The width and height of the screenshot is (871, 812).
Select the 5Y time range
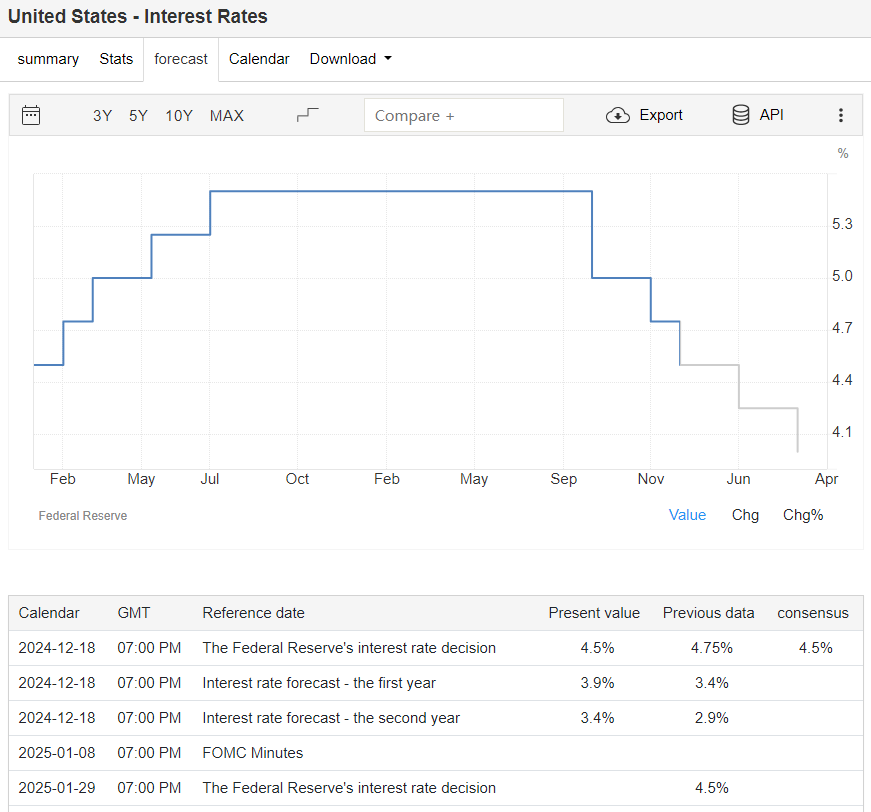point(138,115)
